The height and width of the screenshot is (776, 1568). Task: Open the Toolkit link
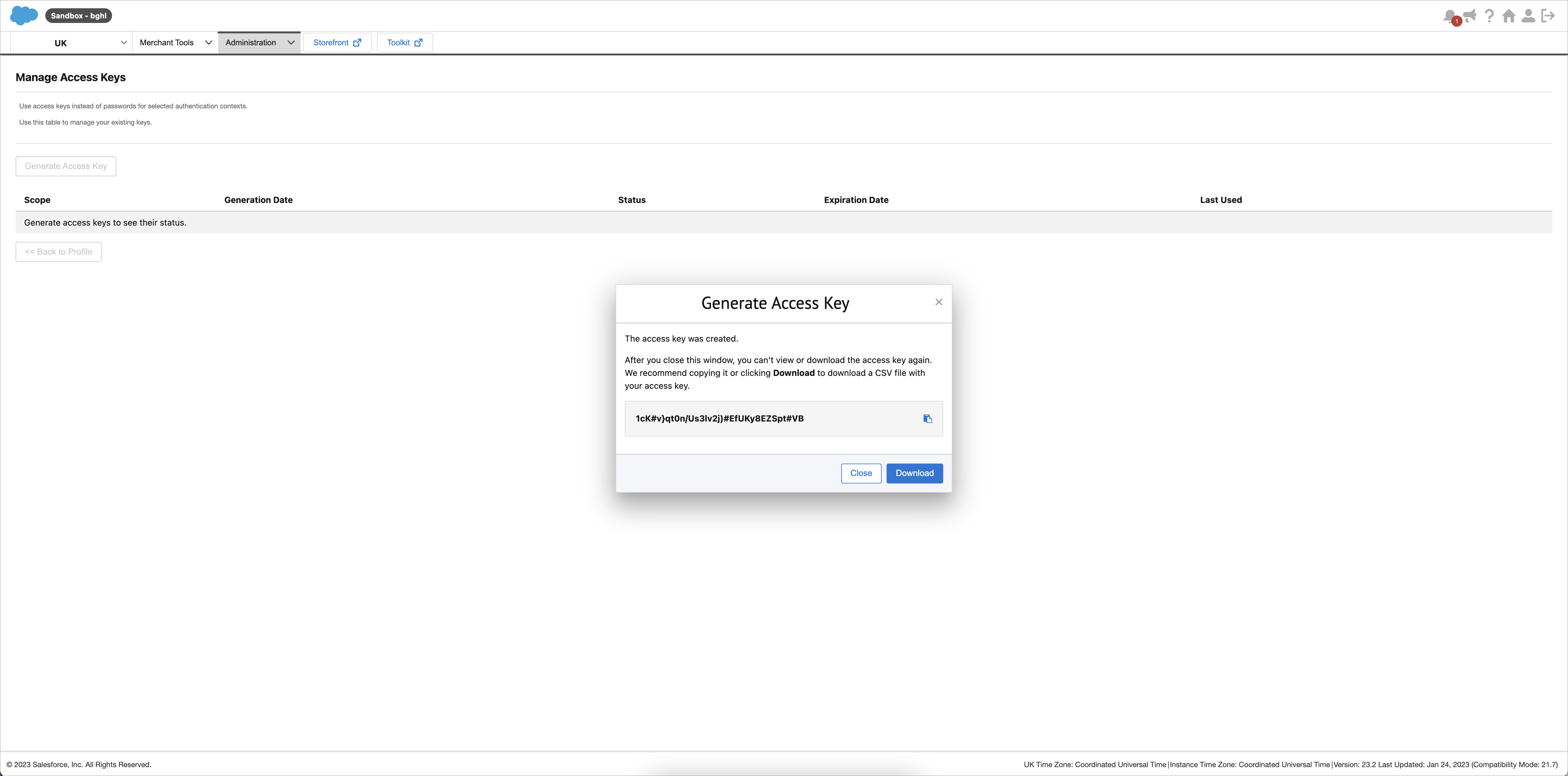(405, 43)
